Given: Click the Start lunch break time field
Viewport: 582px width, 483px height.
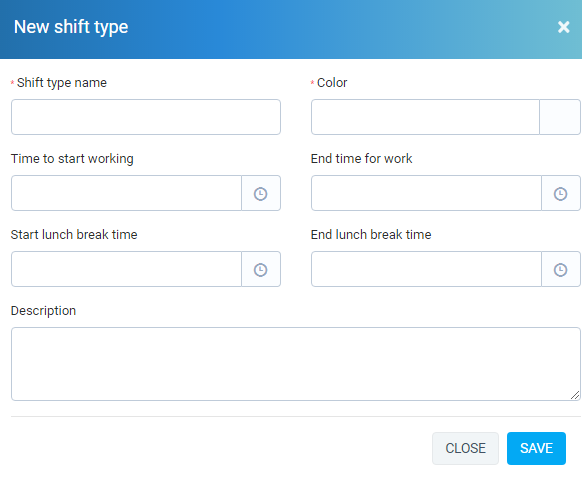Looking at the screenshot, I should click(x=127, y=270).
